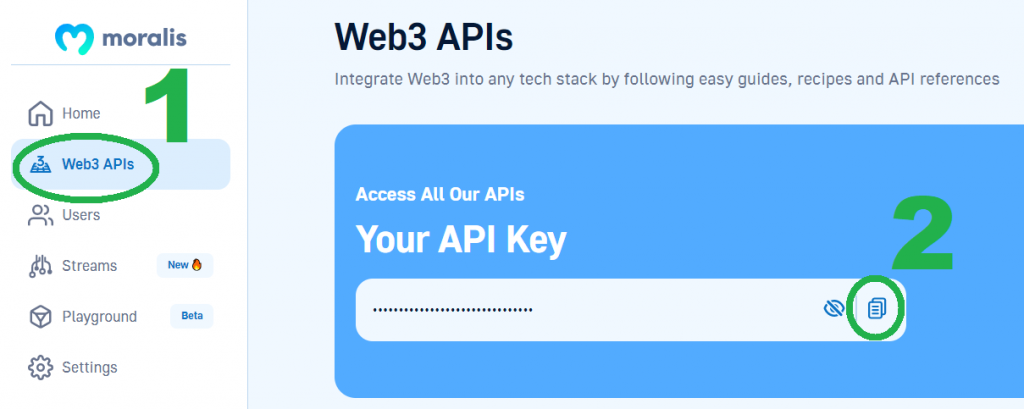Click the Playground cube icon

tap(40, 317)
